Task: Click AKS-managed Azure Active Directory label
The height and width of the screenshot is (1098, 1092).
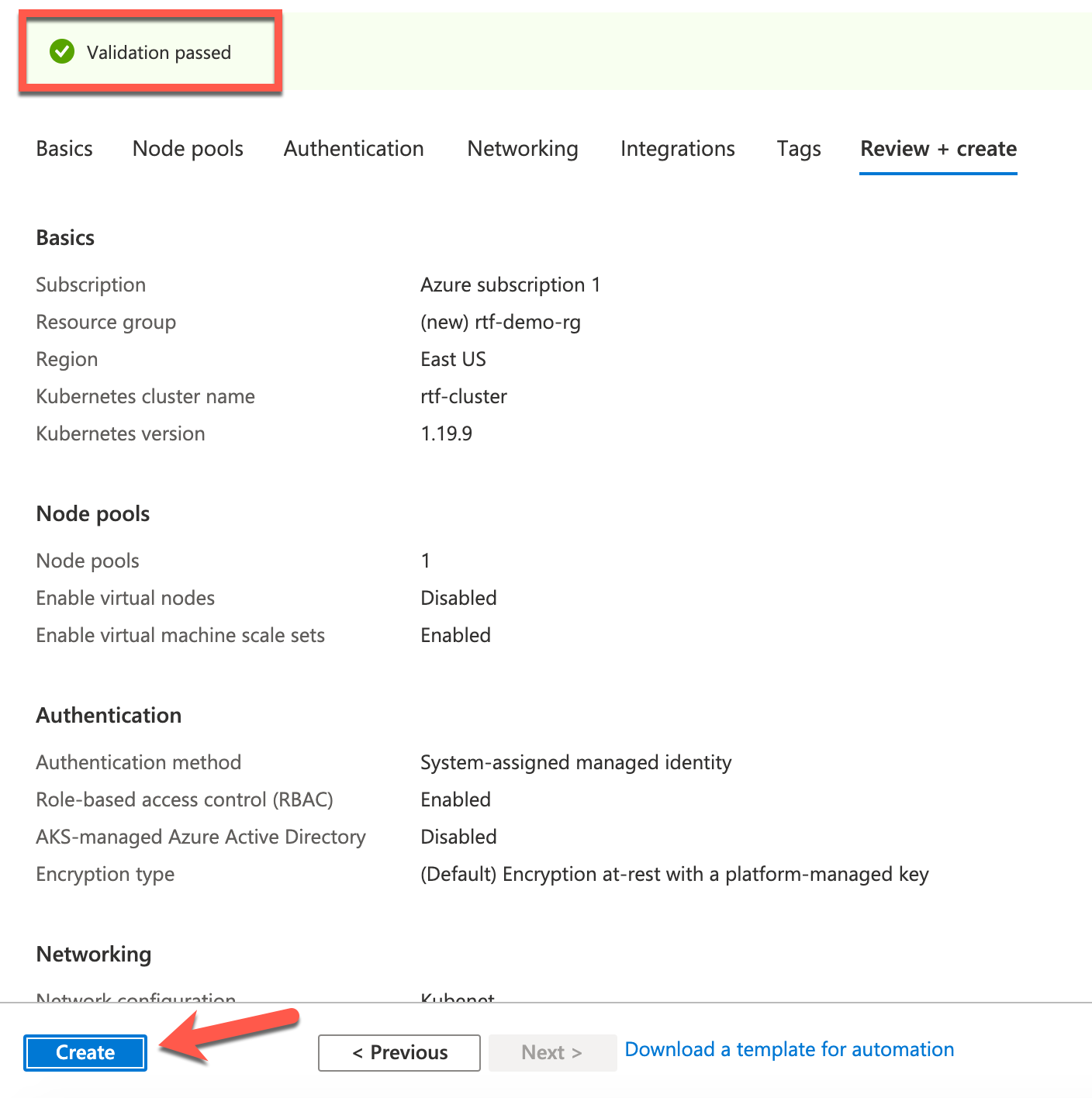Action: [201, 837]
